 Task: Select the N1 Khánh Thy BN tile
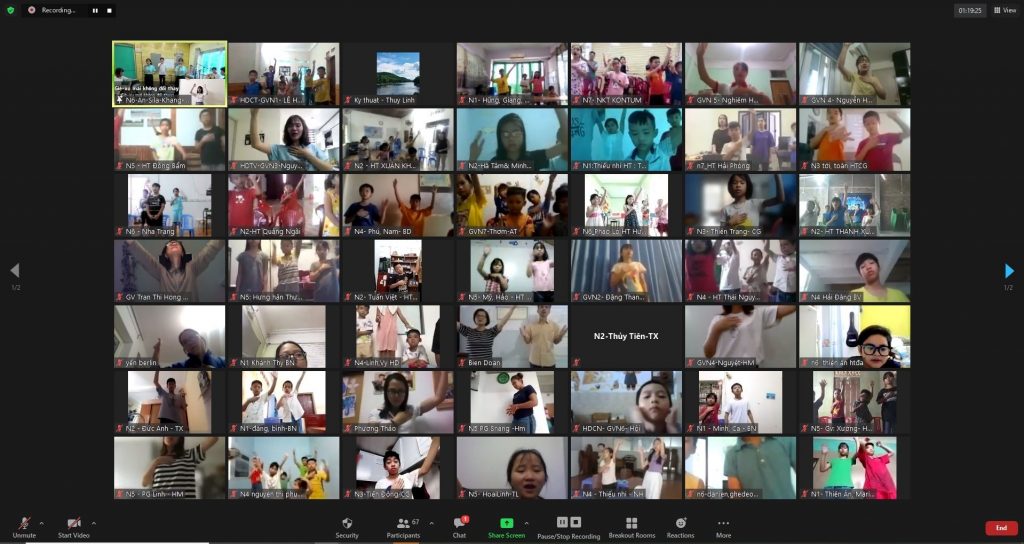(x=283, y=336)
